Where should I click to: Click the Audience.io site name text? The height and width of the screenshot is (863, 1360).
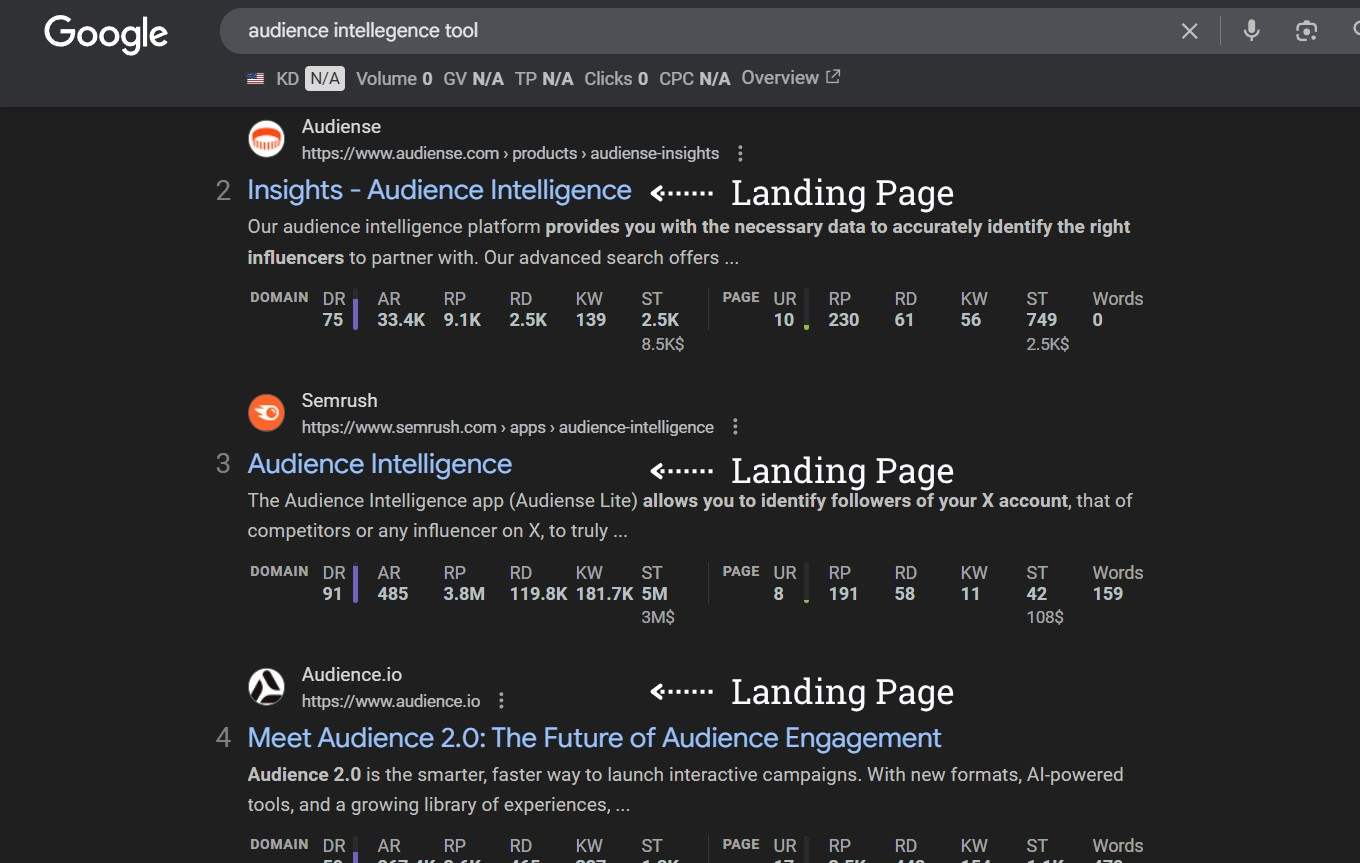coord(352,674)
